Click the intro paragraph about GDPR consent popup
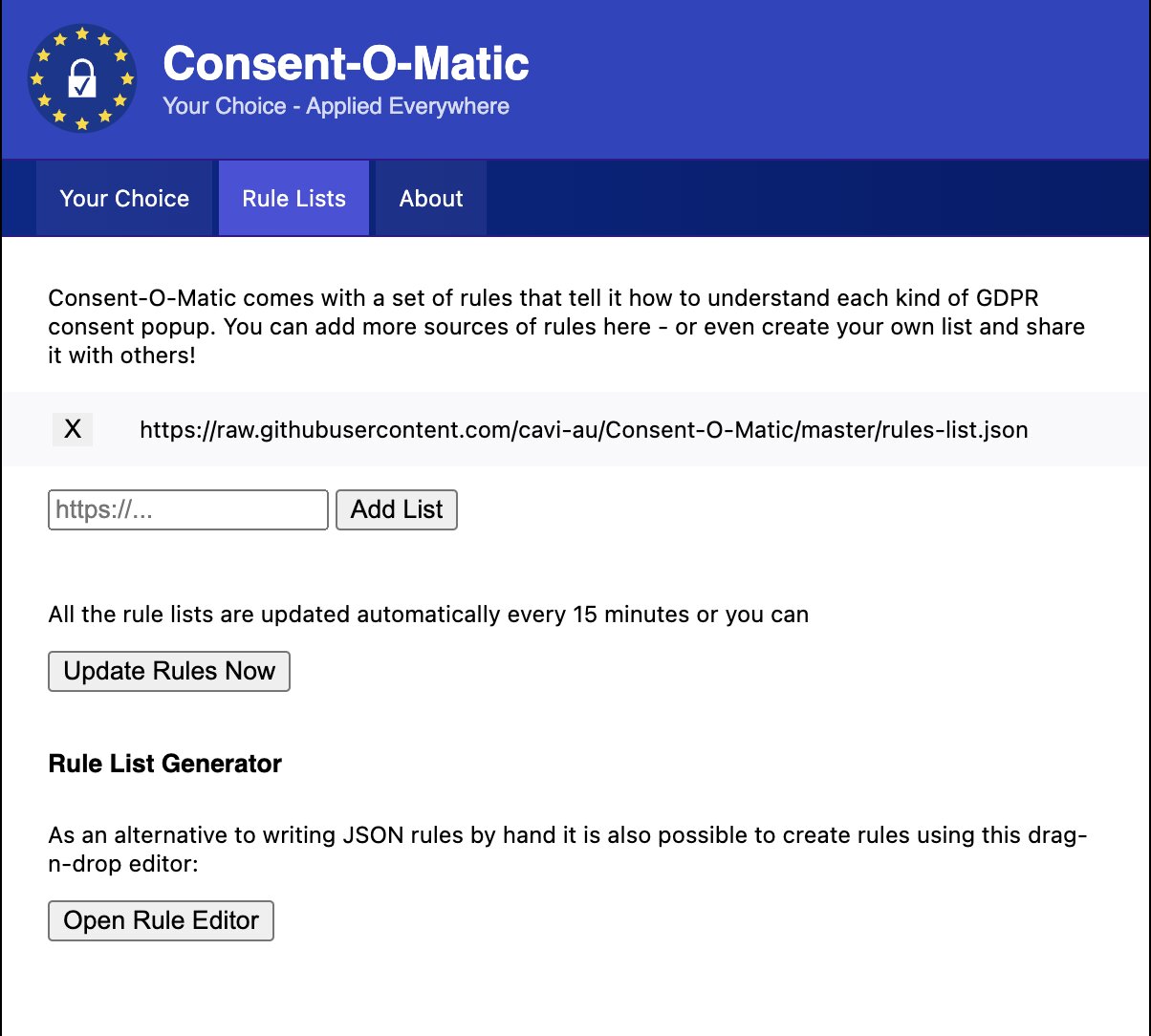Image resolution: width=1151 pixels, height=1036 pixels. pyautogui.click(x=567, y=327)
